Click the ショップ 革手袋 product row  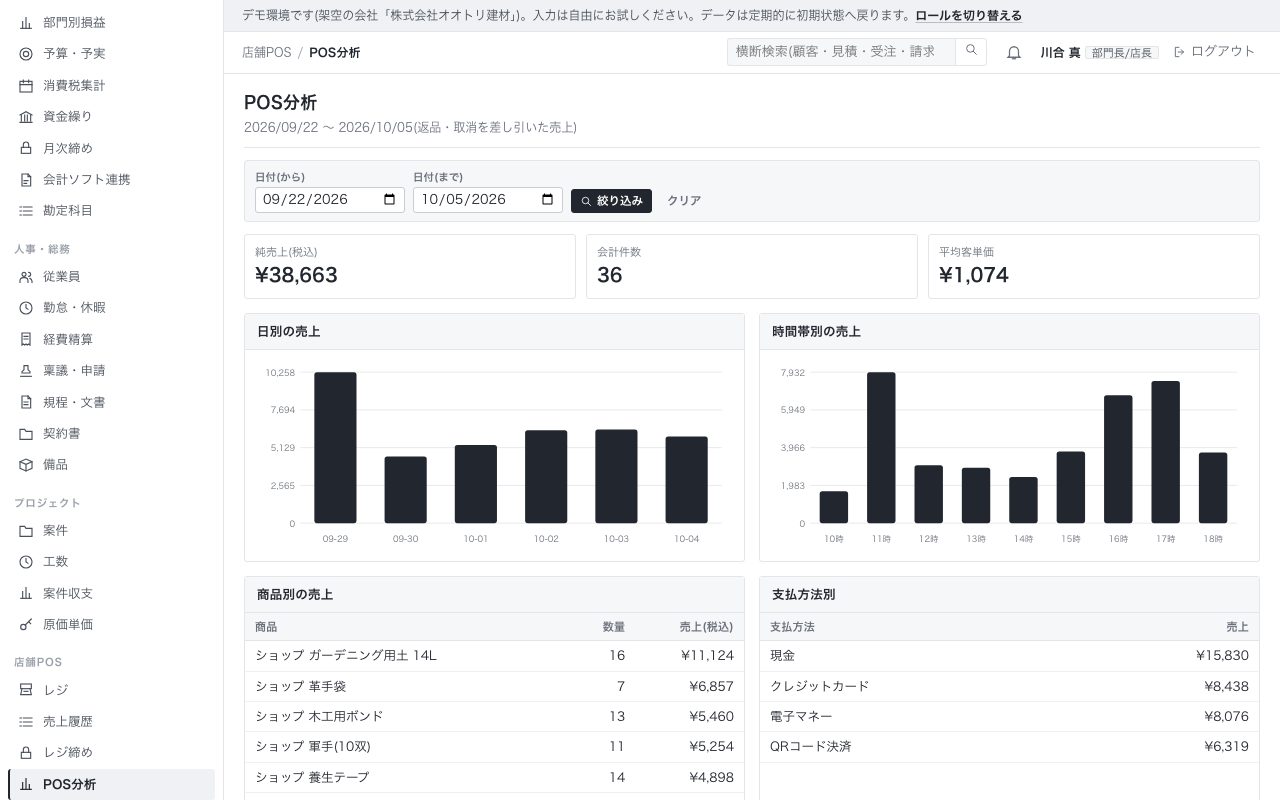pyautogui.click(x=494, y=687)
